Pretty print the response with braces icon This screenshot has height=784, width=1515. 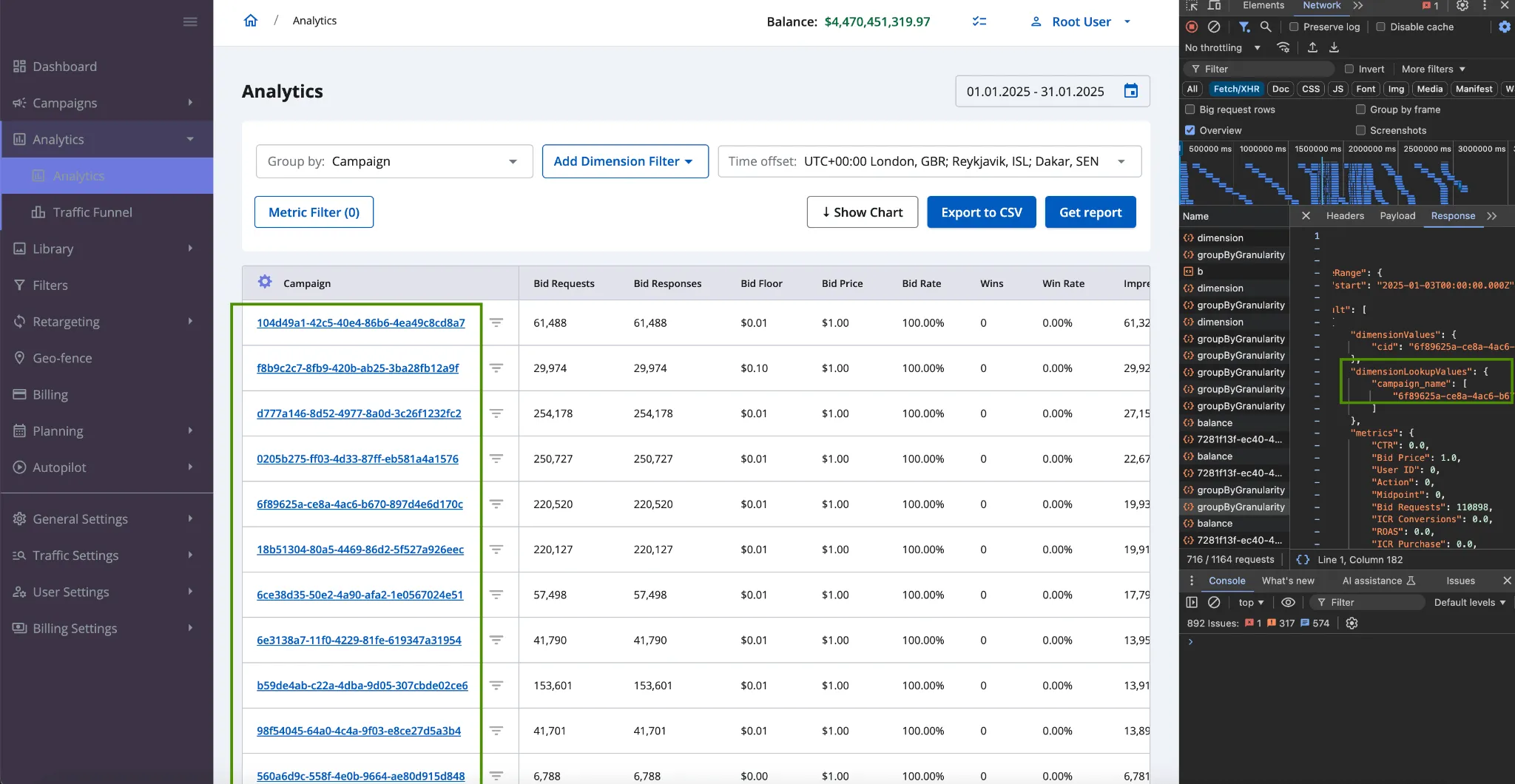[x=1303, y=560]
